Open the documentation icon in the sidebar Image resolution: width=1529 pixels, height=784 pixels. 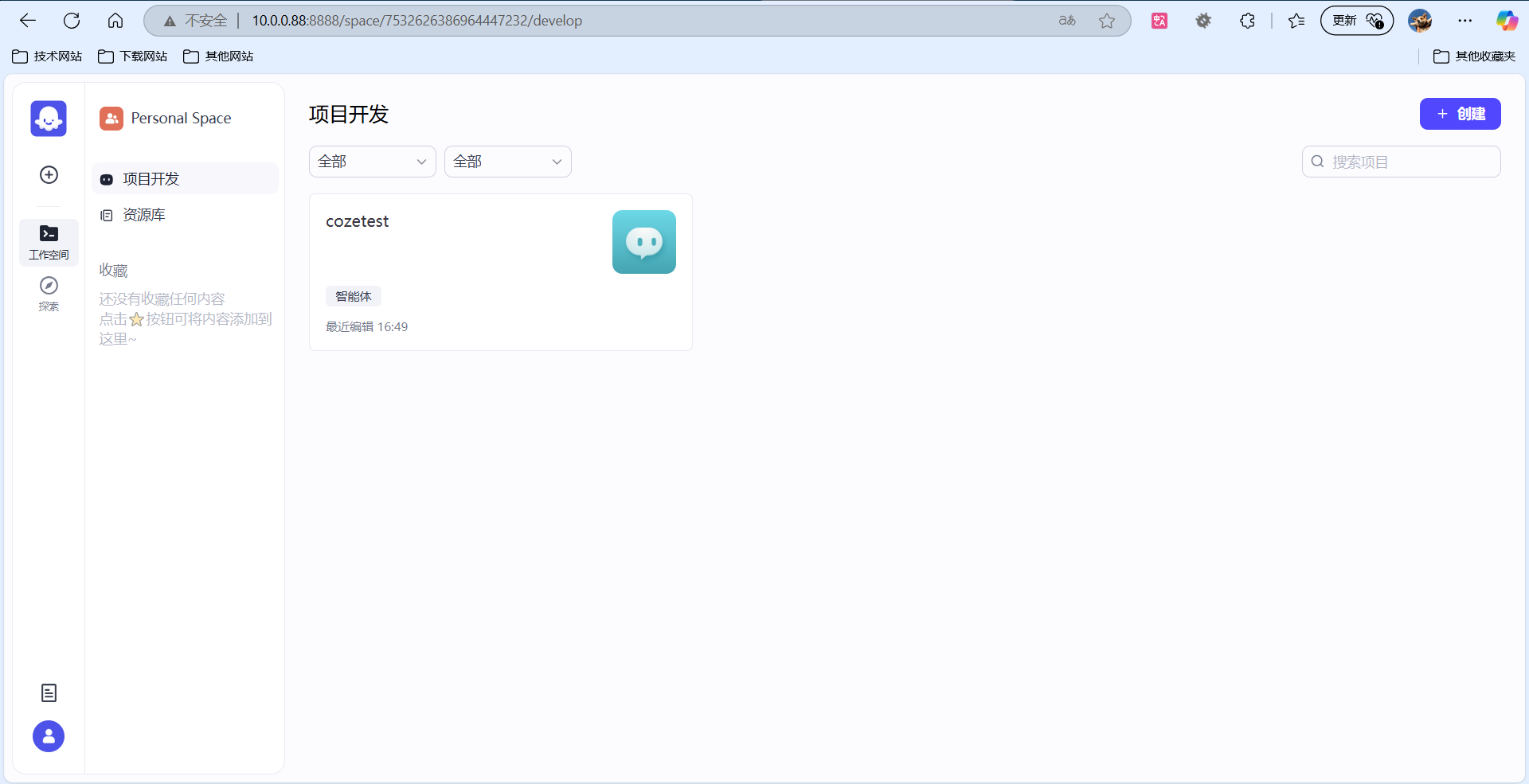49,693
